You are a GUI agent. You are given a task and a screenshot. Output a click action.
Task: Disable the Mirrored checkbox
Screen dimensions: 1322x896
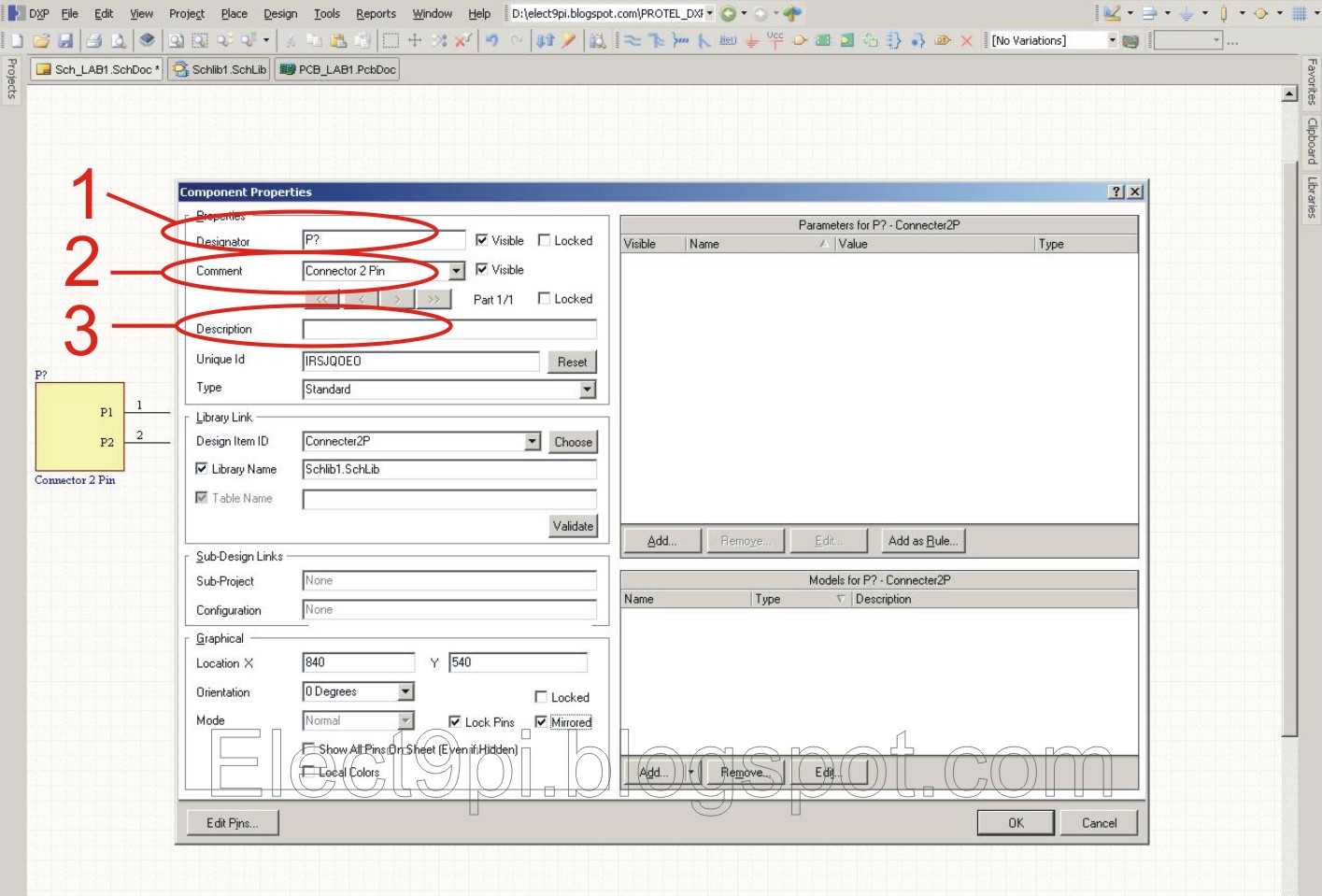[543, 721]
